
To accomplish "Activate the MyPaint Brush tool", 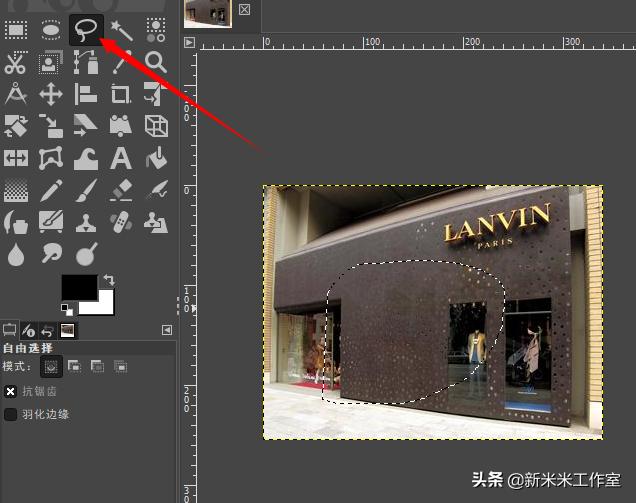I will coord(51,221).
